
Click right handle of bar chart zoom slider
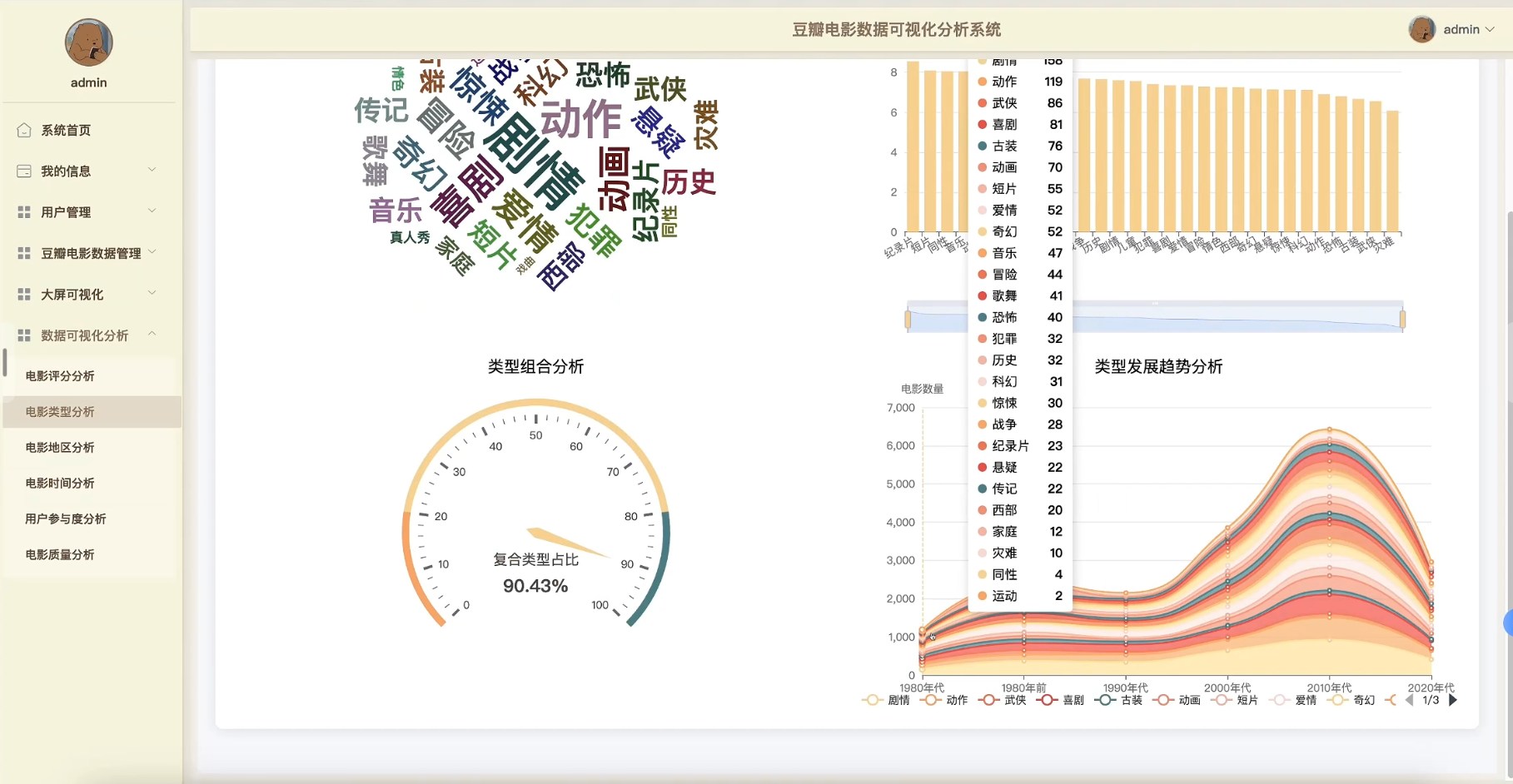[1403, 319]
